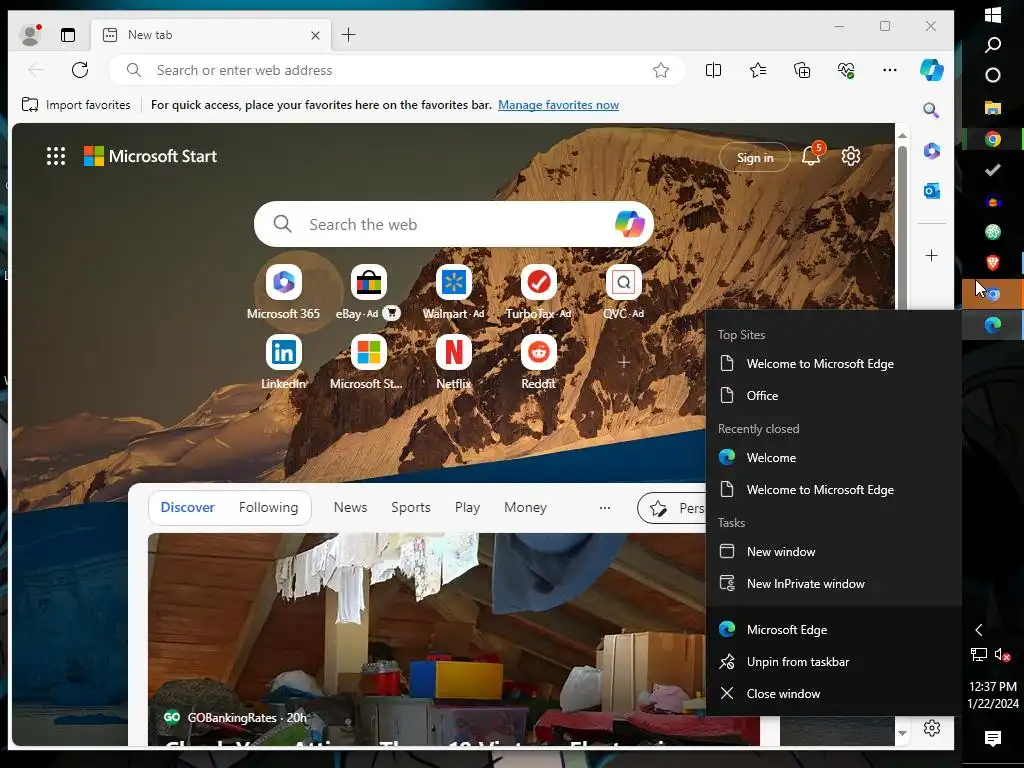1024x768 pixels.
Task: Expand more feed categories ellipsis
Action: [x=605, y=507]
